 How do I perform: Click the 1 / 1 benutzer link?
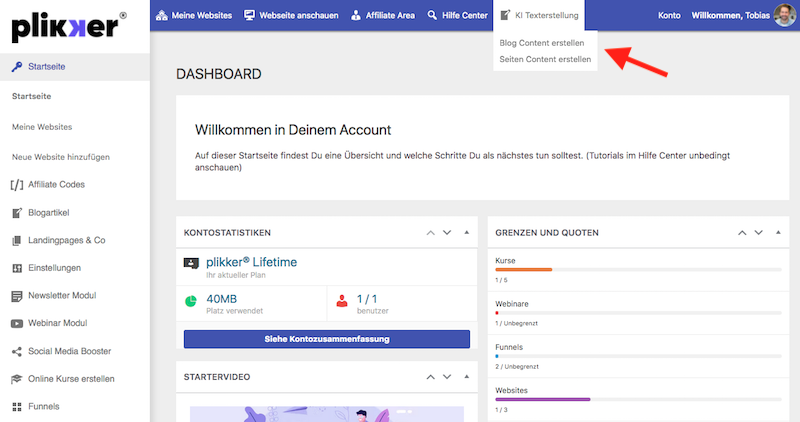coord(367,299)
